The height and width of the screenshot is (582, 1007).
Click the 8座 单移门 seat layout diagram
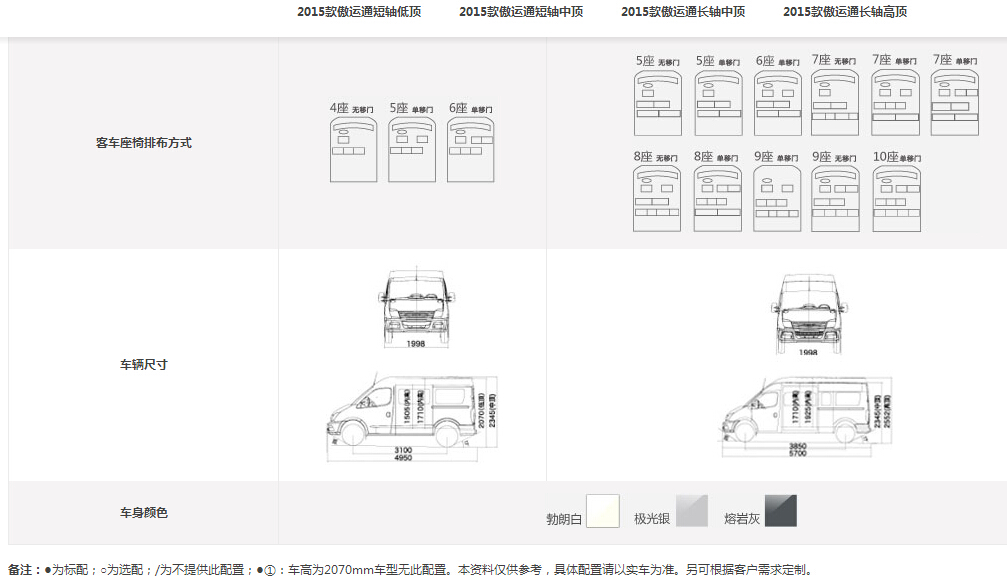click(x=718, y=198)
